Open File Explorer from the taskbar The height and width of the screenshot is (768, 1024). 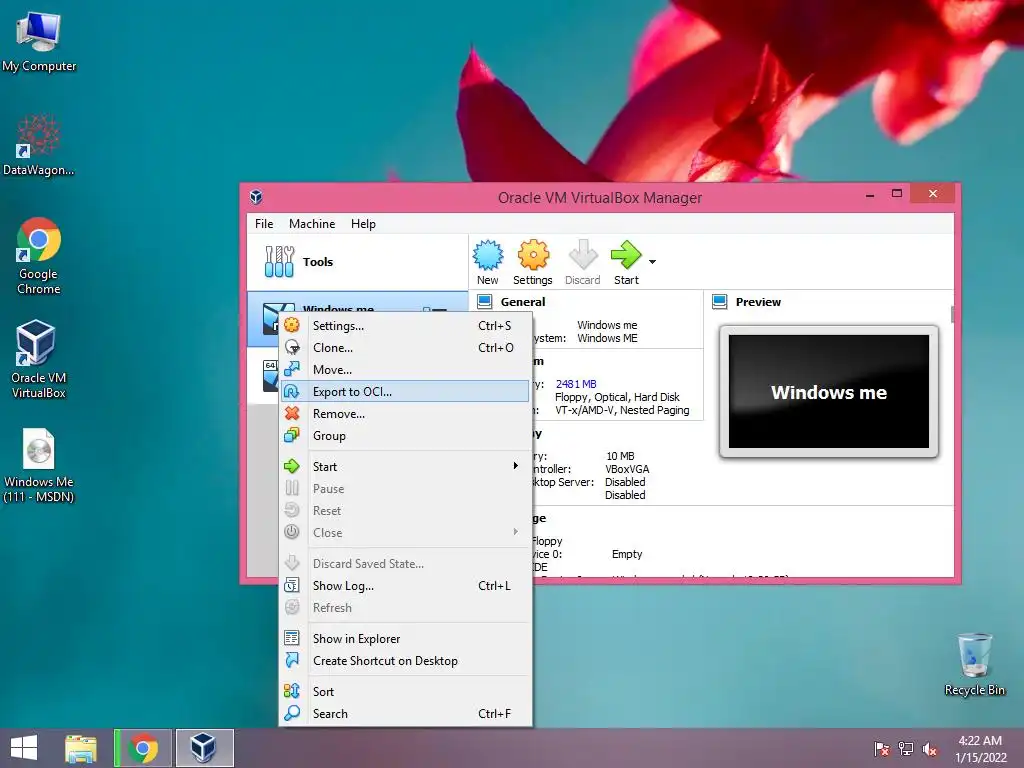(x=81, y=748)
